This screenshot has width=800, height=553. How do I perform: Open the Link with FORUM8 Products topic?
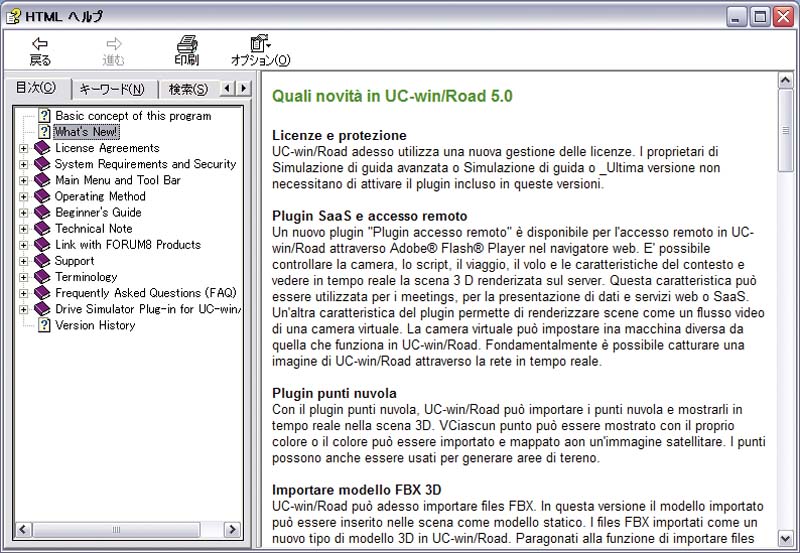(128, 245)
